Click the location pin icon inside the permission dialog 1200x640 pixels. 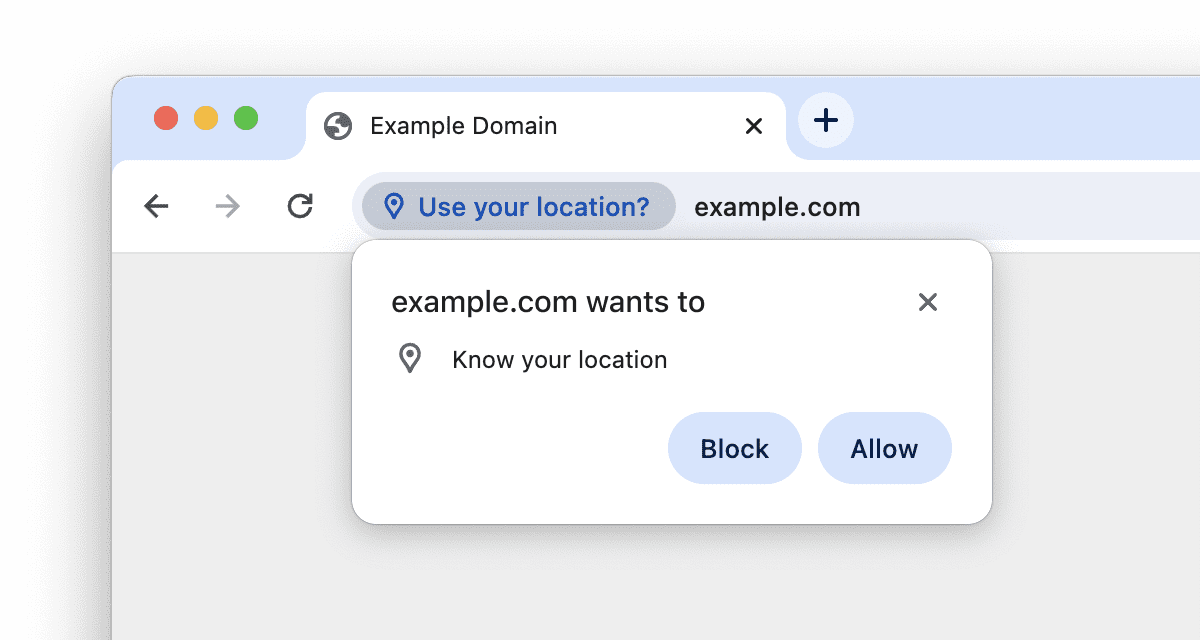pos(410,359)
